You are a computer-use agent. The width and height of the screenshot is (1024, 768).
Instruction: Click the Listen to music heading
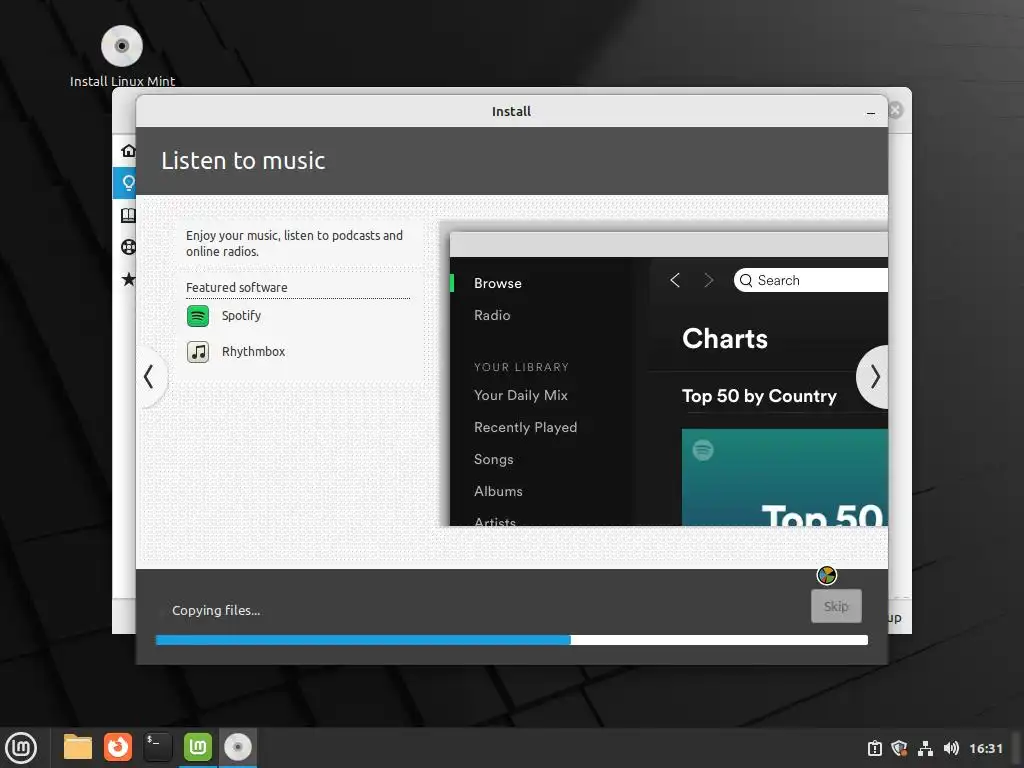coord(243,161)
